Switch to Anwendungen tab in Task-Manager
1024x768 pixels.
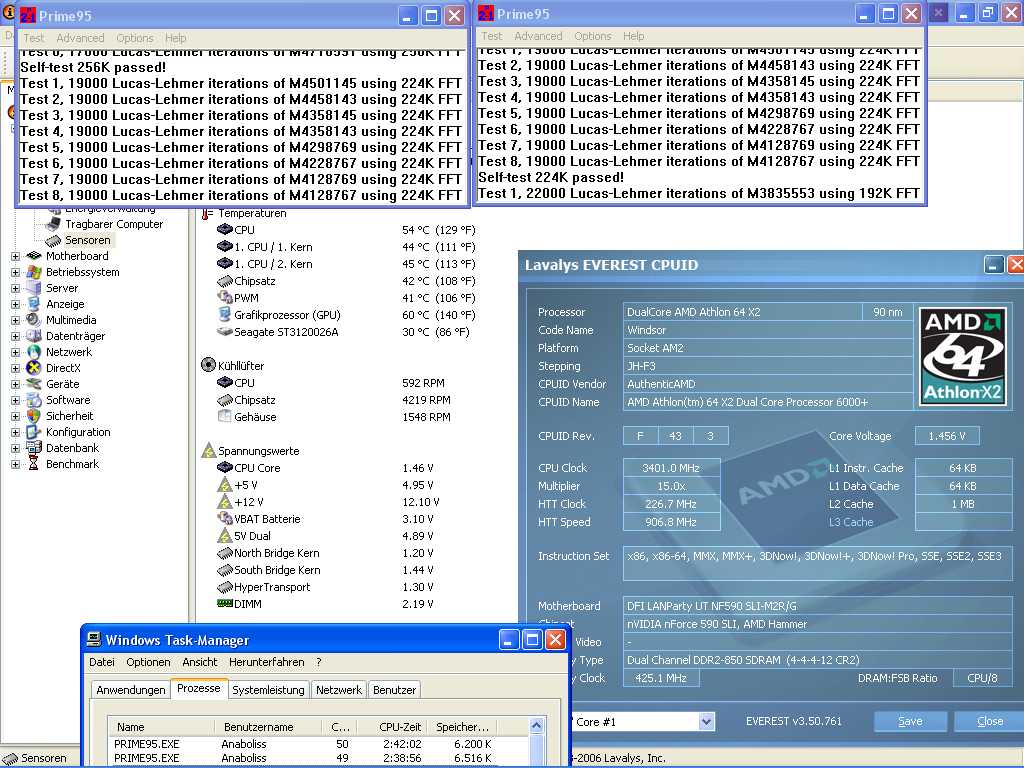point(131,690)
